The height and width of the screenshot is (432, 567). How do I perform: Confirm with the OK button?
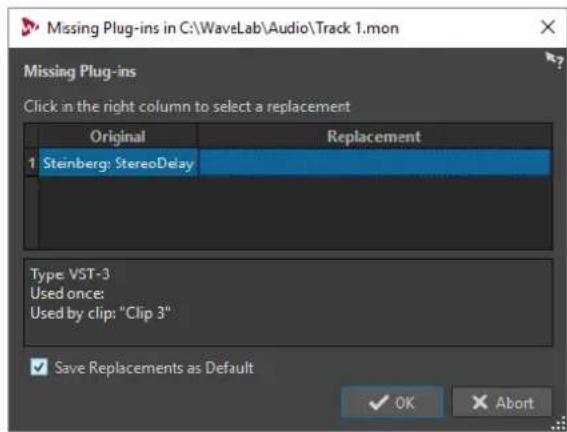[x=392, y=402]
